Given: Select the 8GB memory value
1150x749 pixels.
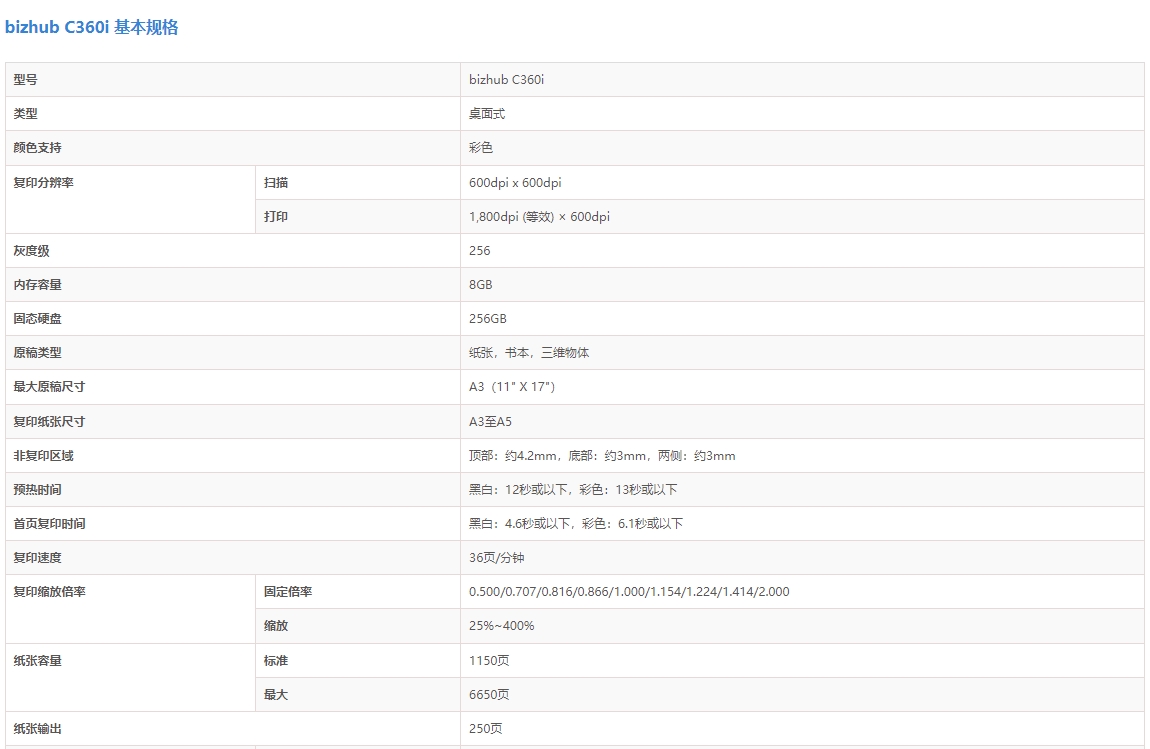Looking at the screenshot, I should (x=481, y=285).
